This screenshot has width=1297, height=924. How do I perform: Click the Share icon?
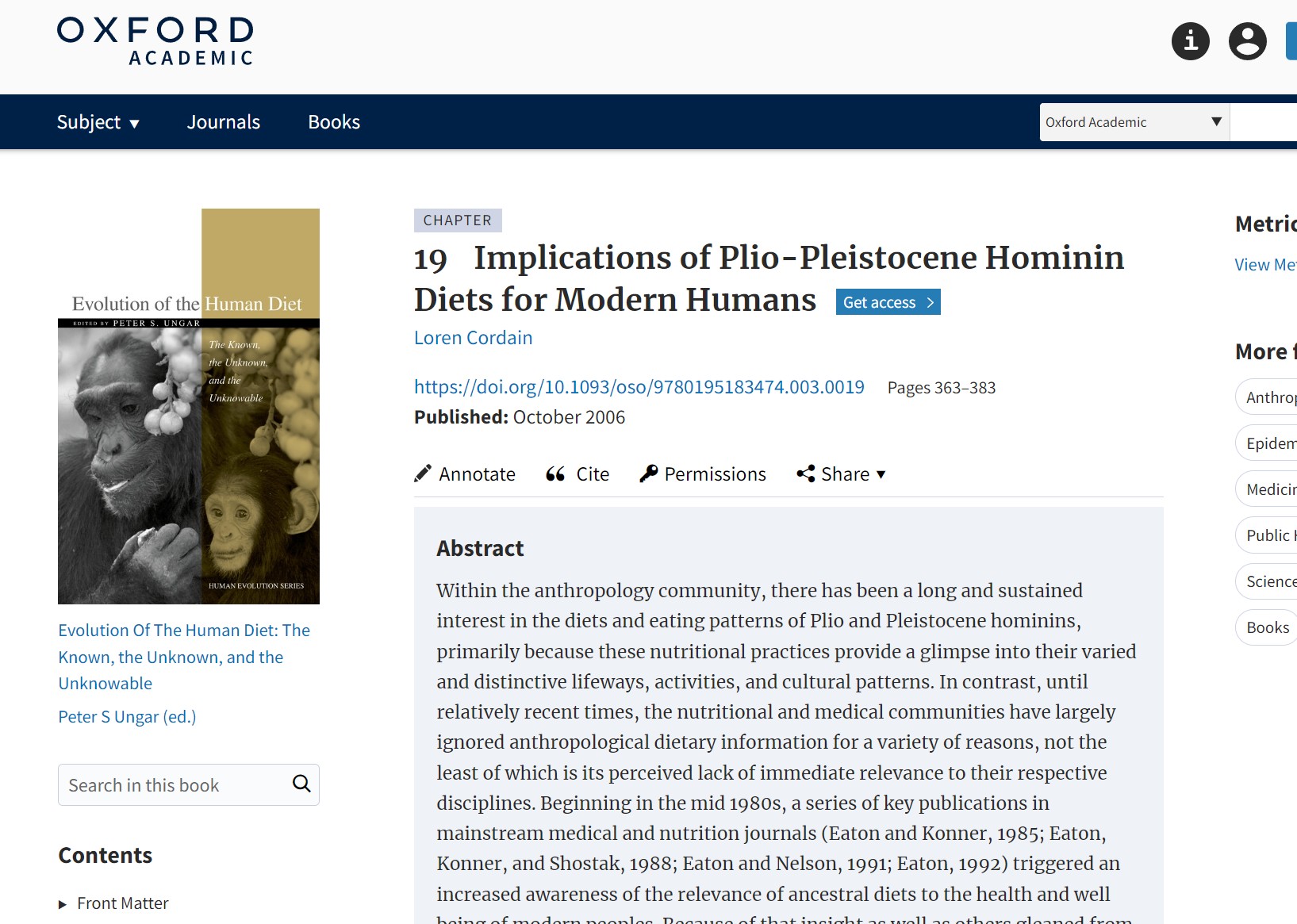tap(806, 473)
